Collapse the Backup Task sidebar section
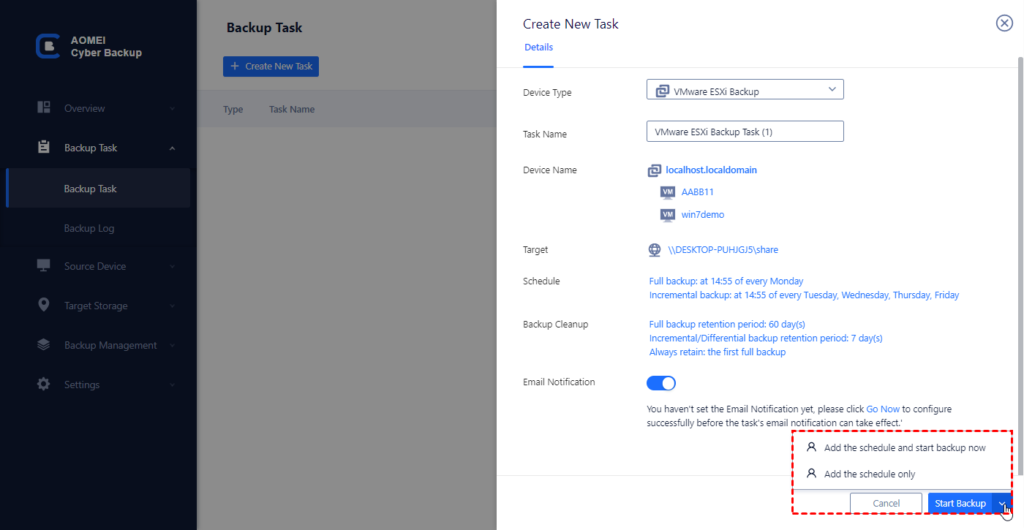This screenshot has height=530, width=1024. 172,148
